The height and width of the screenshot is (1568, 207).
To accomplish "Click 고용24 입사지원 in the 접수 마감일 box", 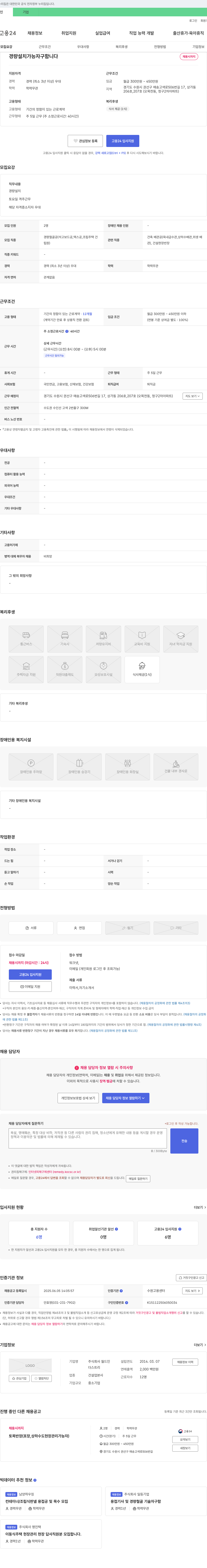I will click(30, 975).
